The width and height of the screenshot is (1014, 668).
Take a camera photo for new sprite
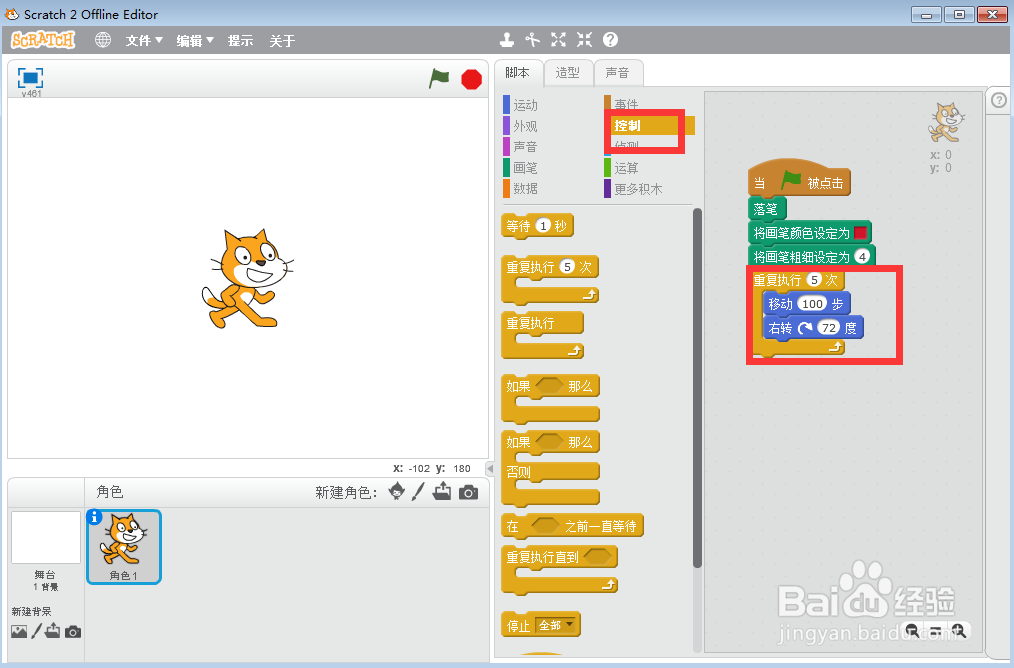[468, 492]
